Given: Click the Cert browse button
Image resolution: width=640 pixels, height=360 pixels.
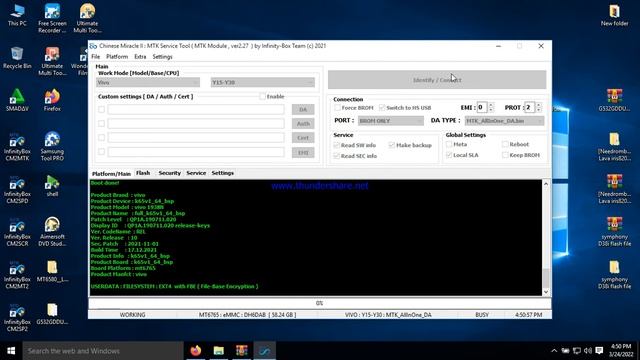Looking at the screenshot, I should [x=303, y=138].
